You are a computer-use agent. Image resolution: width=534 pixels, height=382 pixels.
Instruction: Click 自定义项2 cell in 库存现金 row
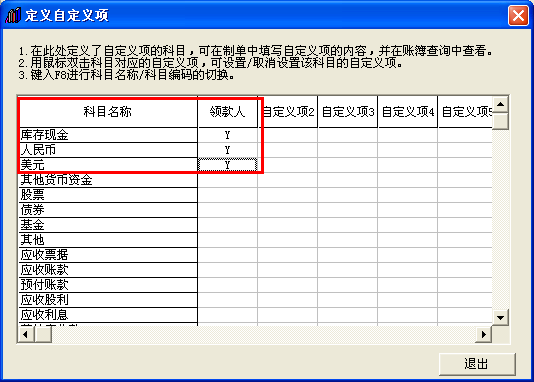pos(288,135)
